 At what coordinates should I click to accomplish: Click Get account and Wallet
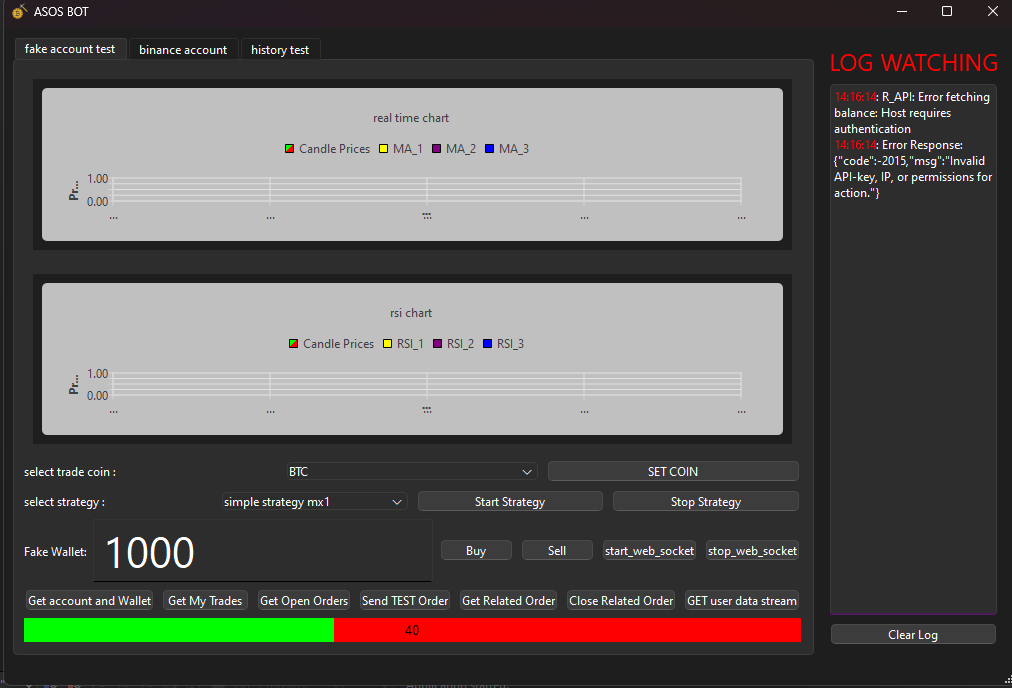click(x=90, y=601)
